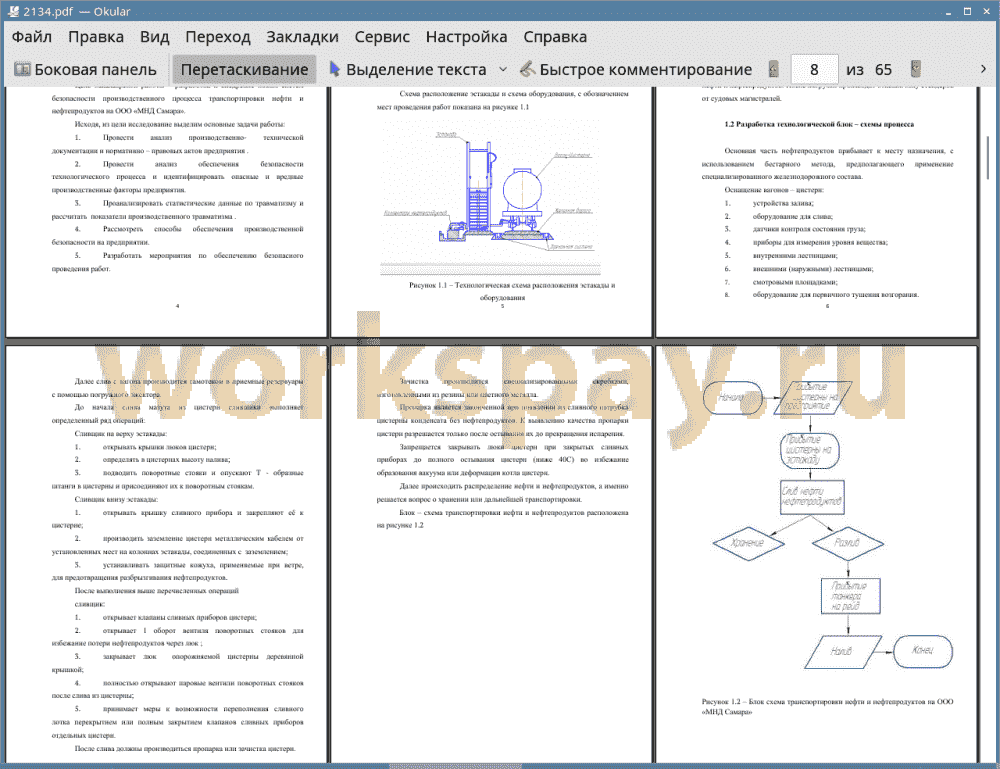Expand the selection tool dropdown arrow
The width and height of the screenshot is (1000, 769).
pyautogui.click(x=503, y=69)
